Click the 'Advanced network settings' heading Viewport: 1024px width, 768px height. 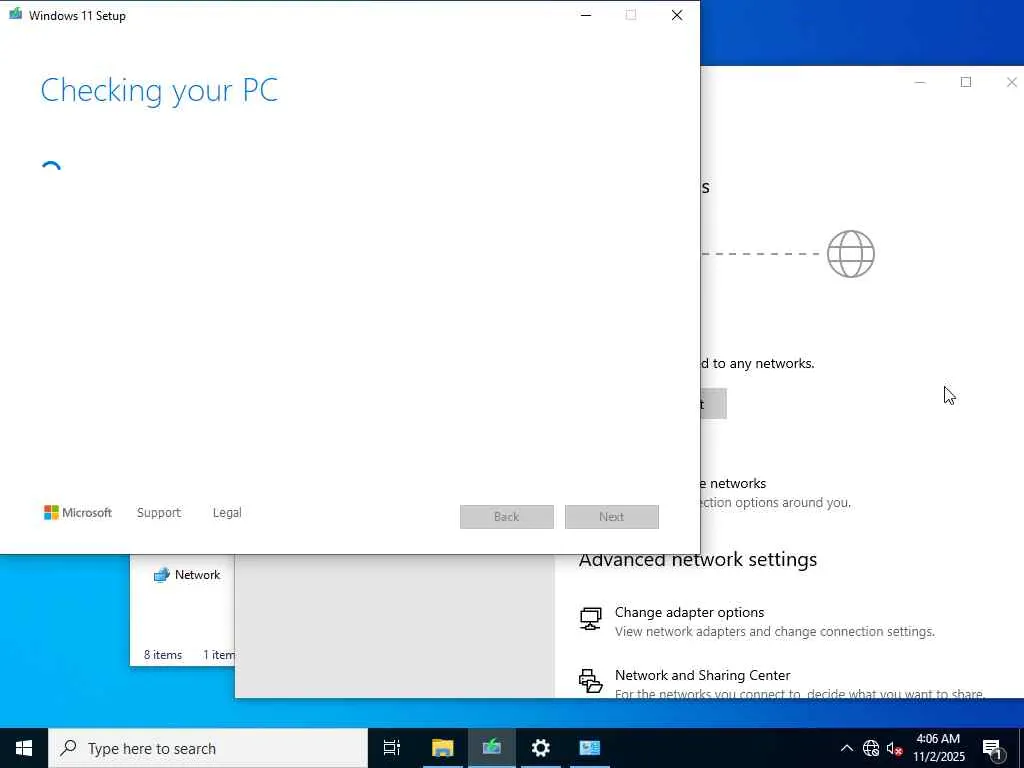(697, 560)
